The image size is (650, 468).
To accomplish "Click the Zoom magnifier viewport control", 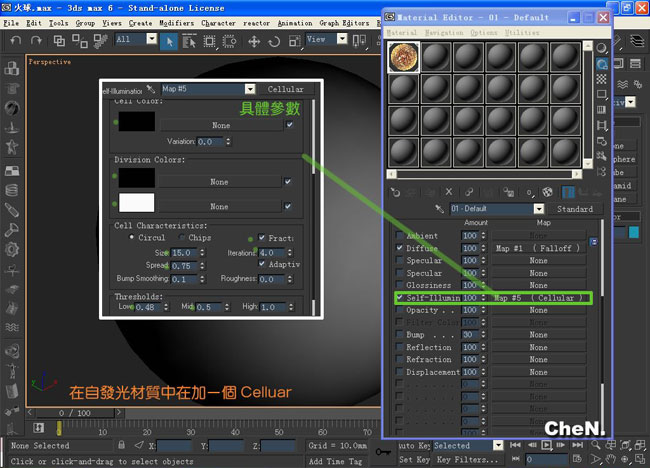I will click(x=596, y=445).
